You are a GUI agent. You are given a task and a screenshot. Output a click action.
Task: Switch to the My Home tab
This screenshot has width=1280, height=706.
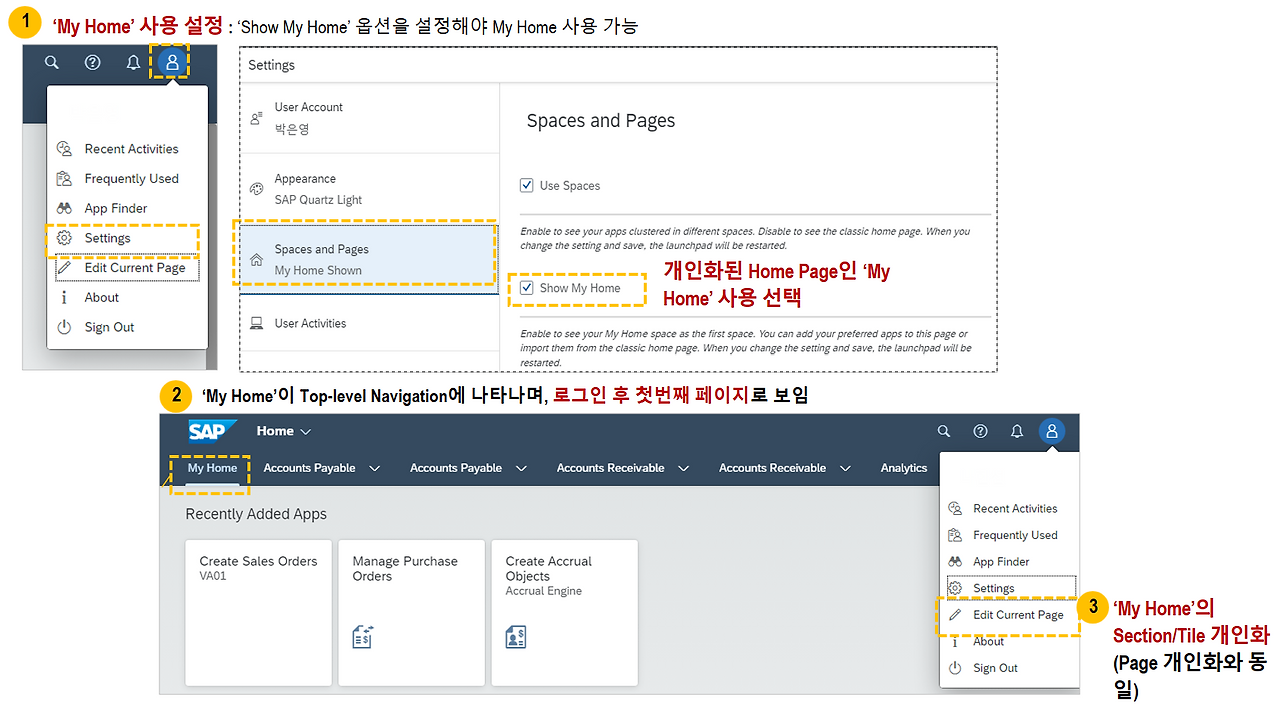(210, 467)
